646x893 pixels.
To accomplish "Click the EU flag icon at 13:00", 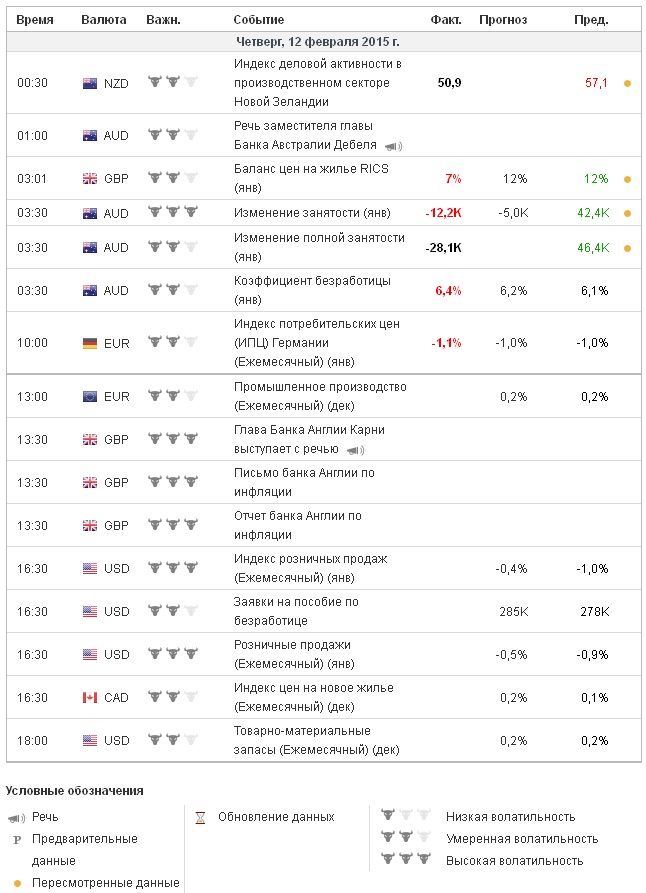I will 90,397.
